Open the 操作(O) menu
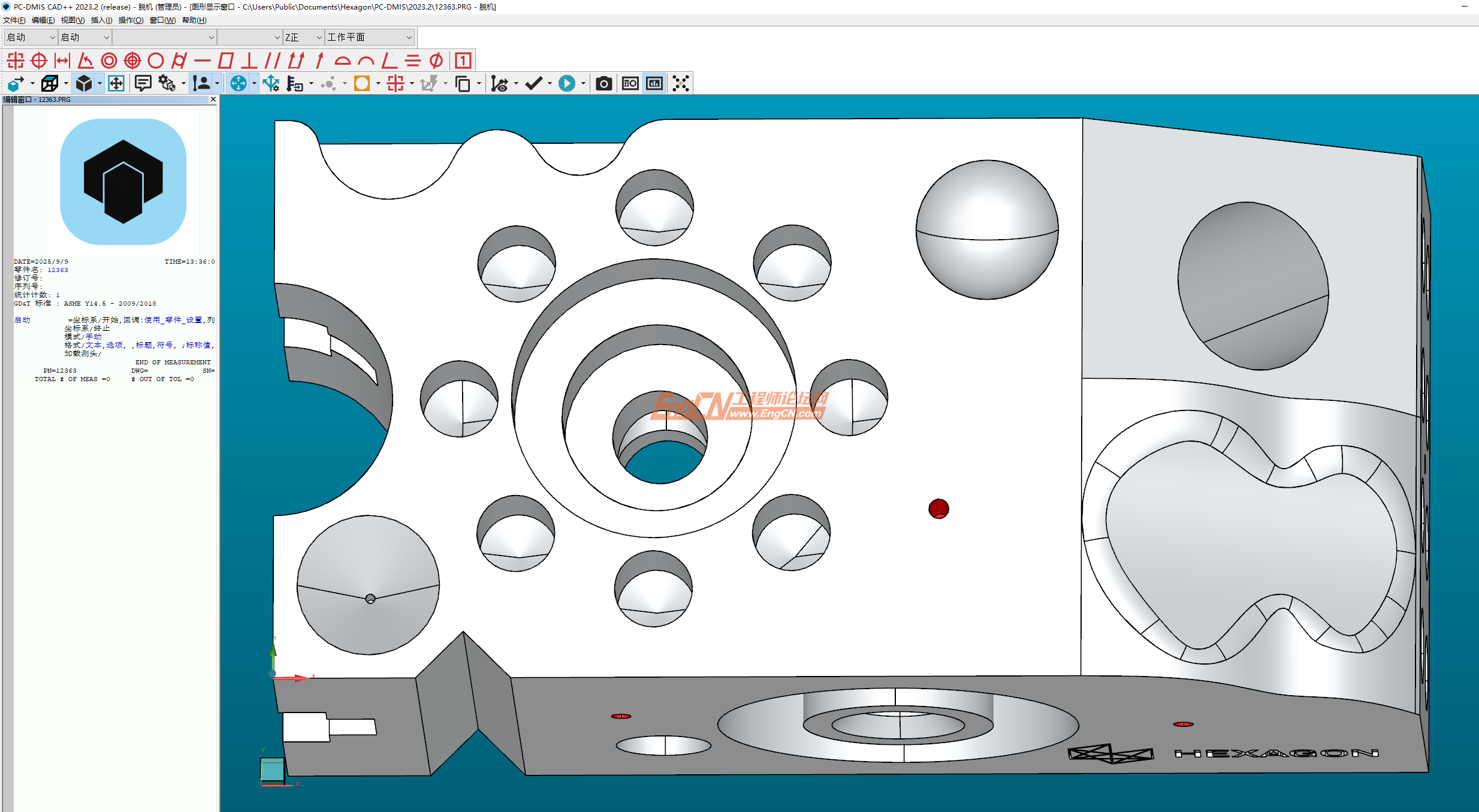The image size is (1479, 812). (x=131, y=20)
